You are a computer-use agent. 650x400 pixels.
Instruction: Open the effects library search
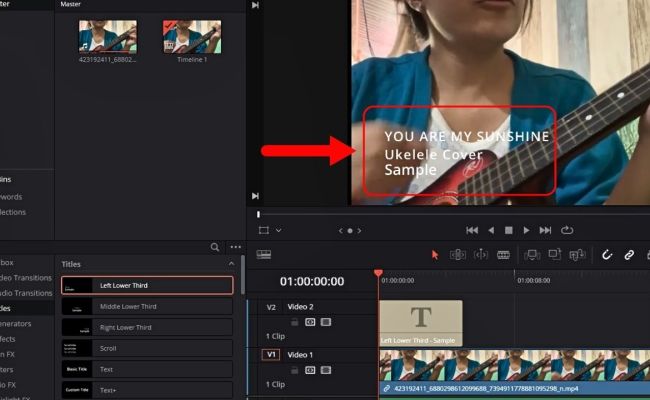[x=215, y=247]
